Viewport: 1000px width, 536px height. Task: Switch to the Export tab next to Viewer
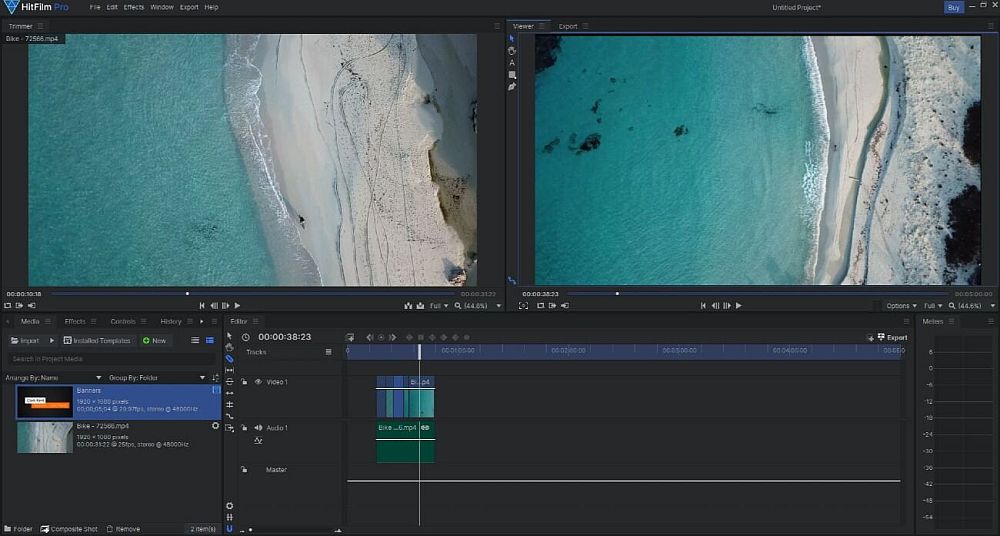coord(567,26)
